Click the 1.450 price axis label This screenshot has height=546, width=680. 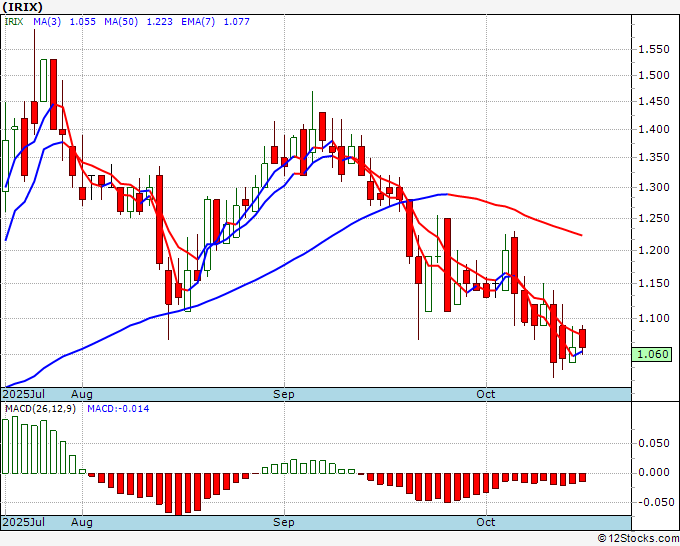pos(654,101)
